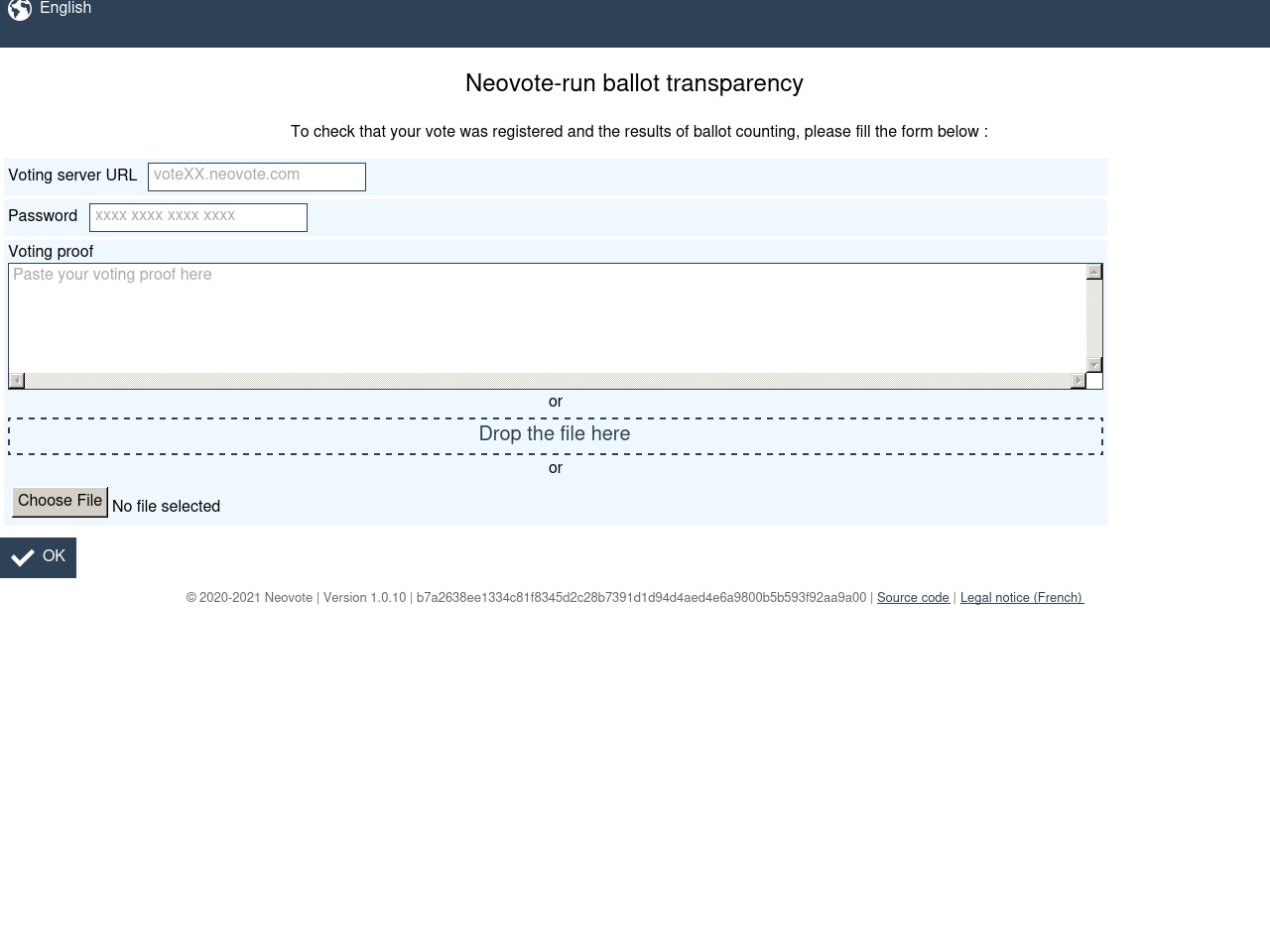Click the textarea scroll left arrow

(x=17, y=381)
